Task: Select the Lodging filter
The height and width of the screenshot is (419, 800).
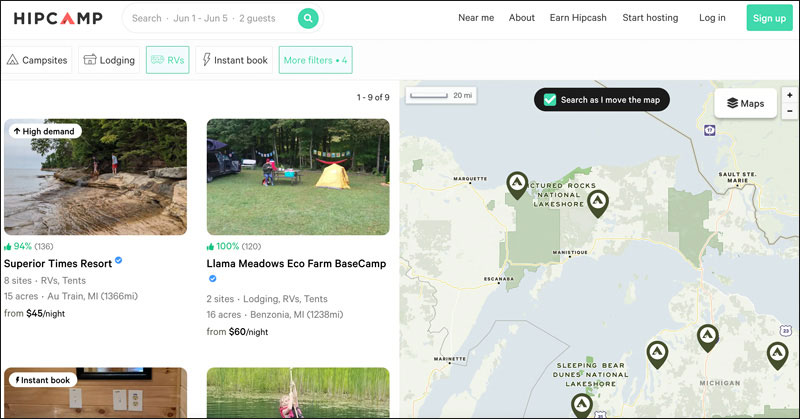Action: click(109, 60)
